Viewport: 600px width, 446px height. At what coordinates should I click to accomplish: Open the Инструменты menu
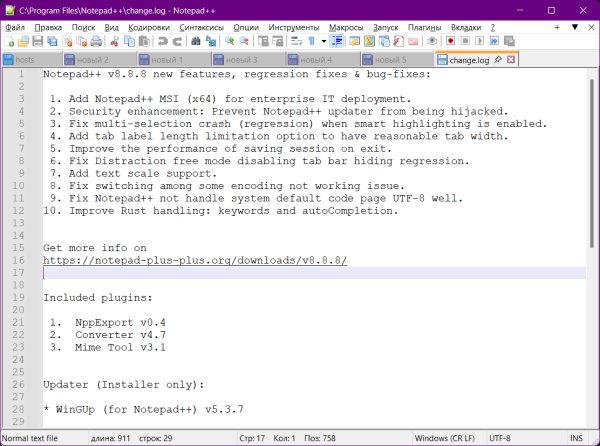pos(294,28)
